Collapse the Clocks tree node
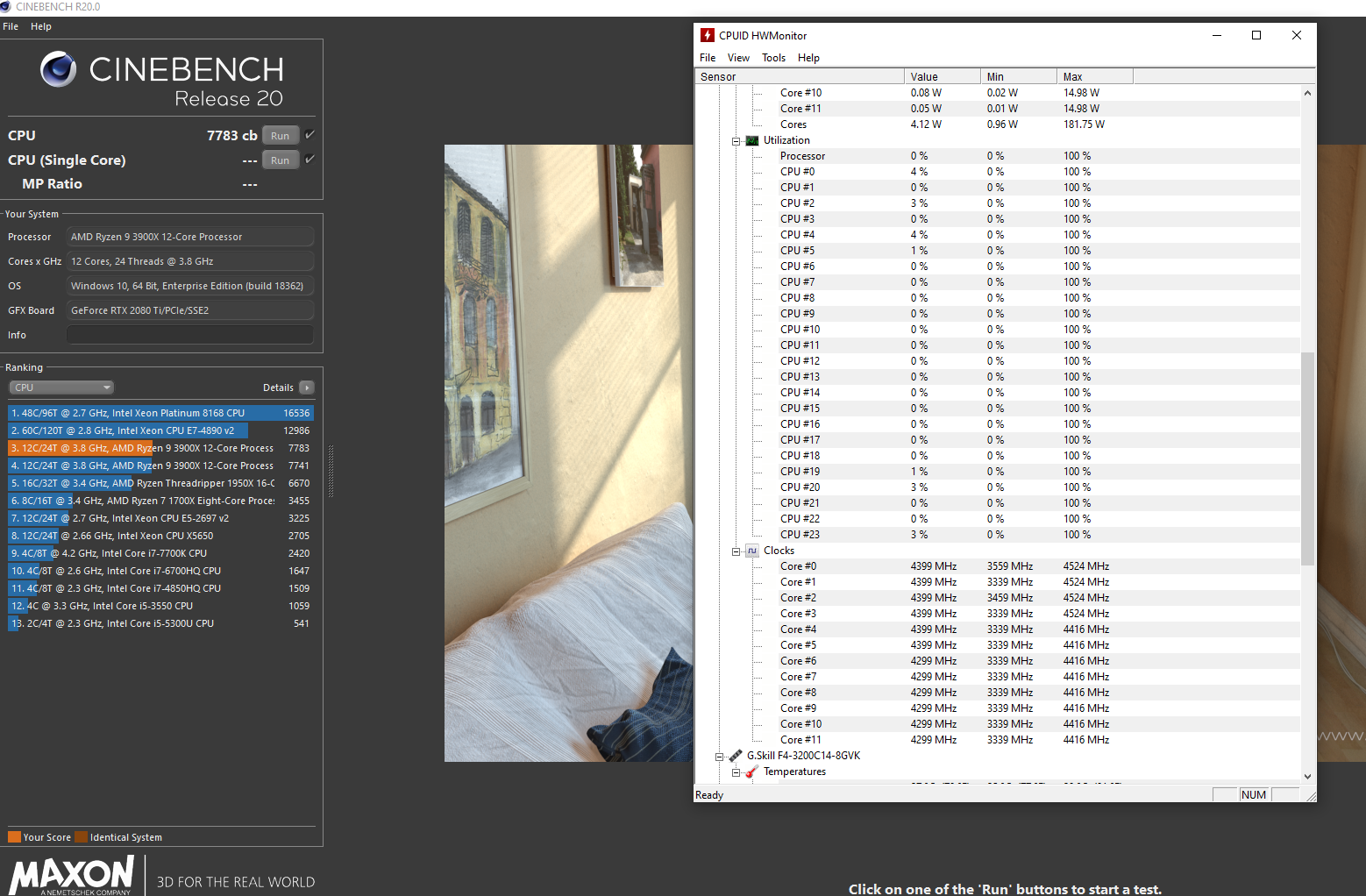Image resolution: width=1366 pixels, height=896 pixels. (736, 551)
